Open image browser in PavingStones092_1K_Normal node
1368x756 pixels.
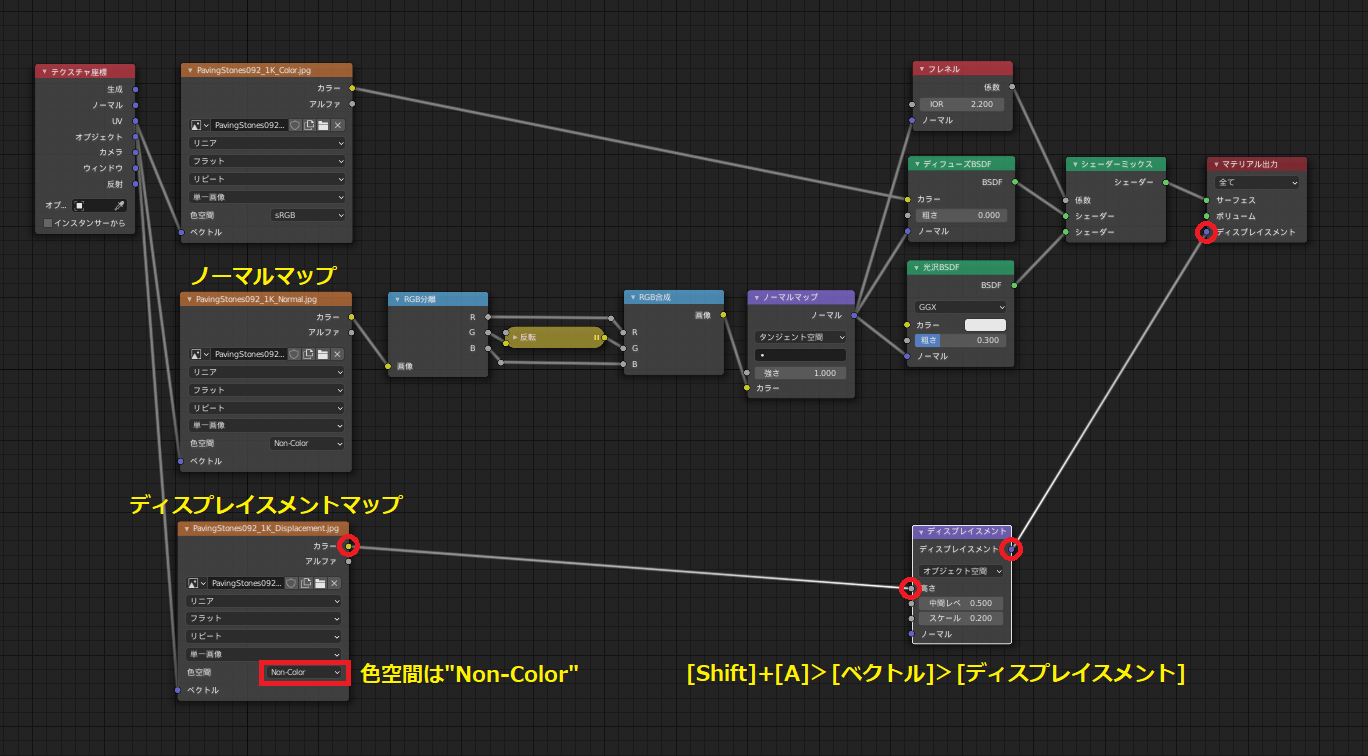click(199, 354)
